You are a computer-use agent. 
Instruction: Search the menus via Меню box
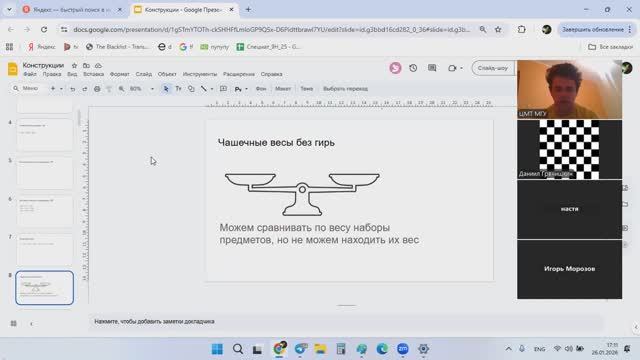coord(29,89)
